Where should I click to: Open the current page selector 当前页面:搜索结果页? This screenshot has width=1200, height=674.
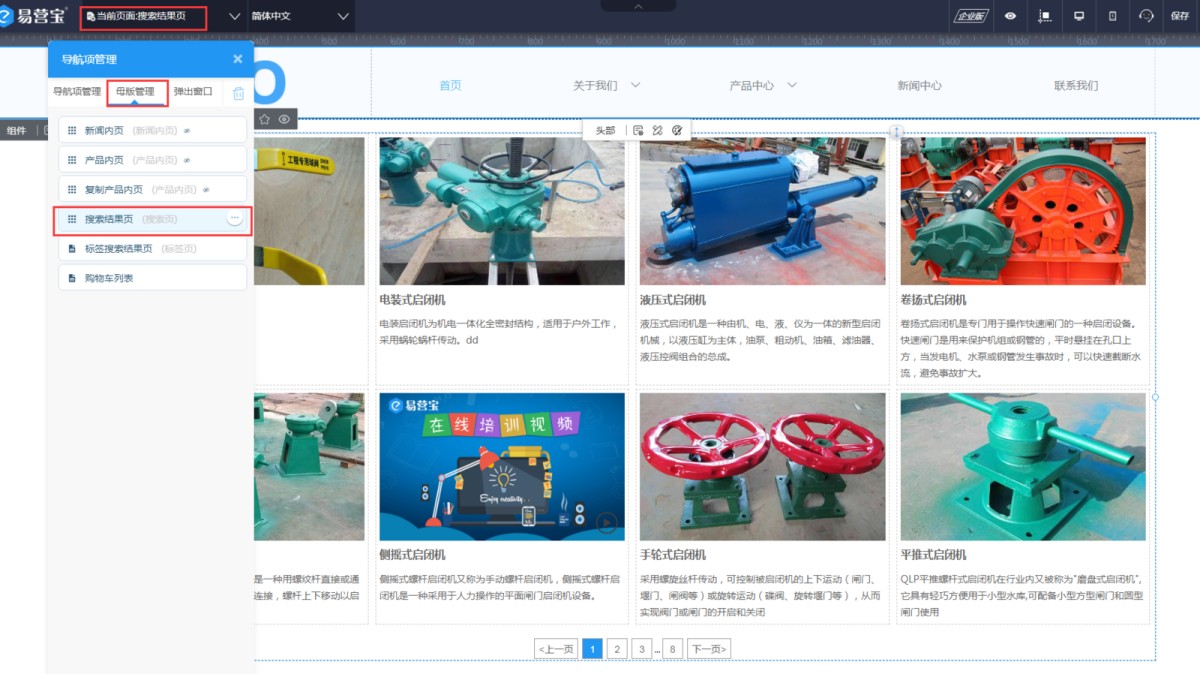(165, 17)
